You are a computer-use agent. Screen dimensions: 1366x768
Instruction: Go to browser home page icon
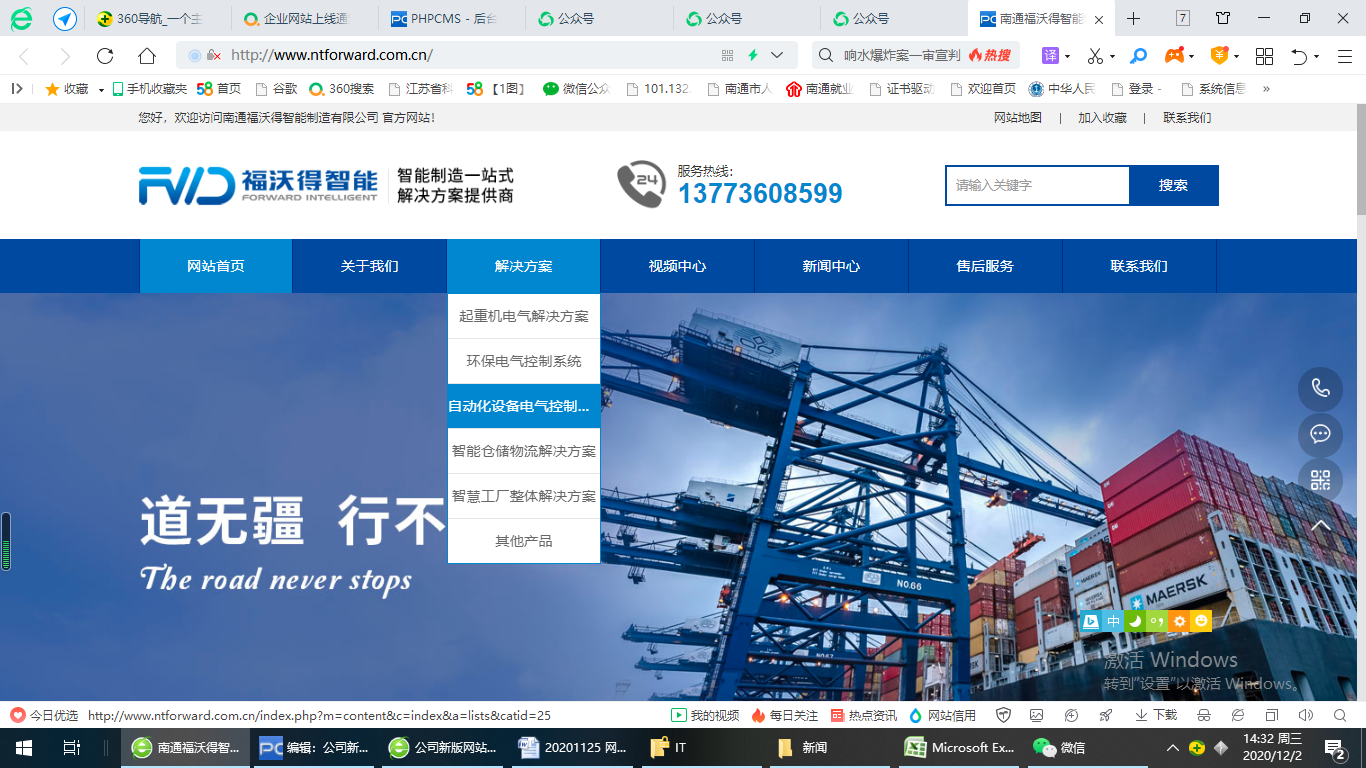[147, 56]
